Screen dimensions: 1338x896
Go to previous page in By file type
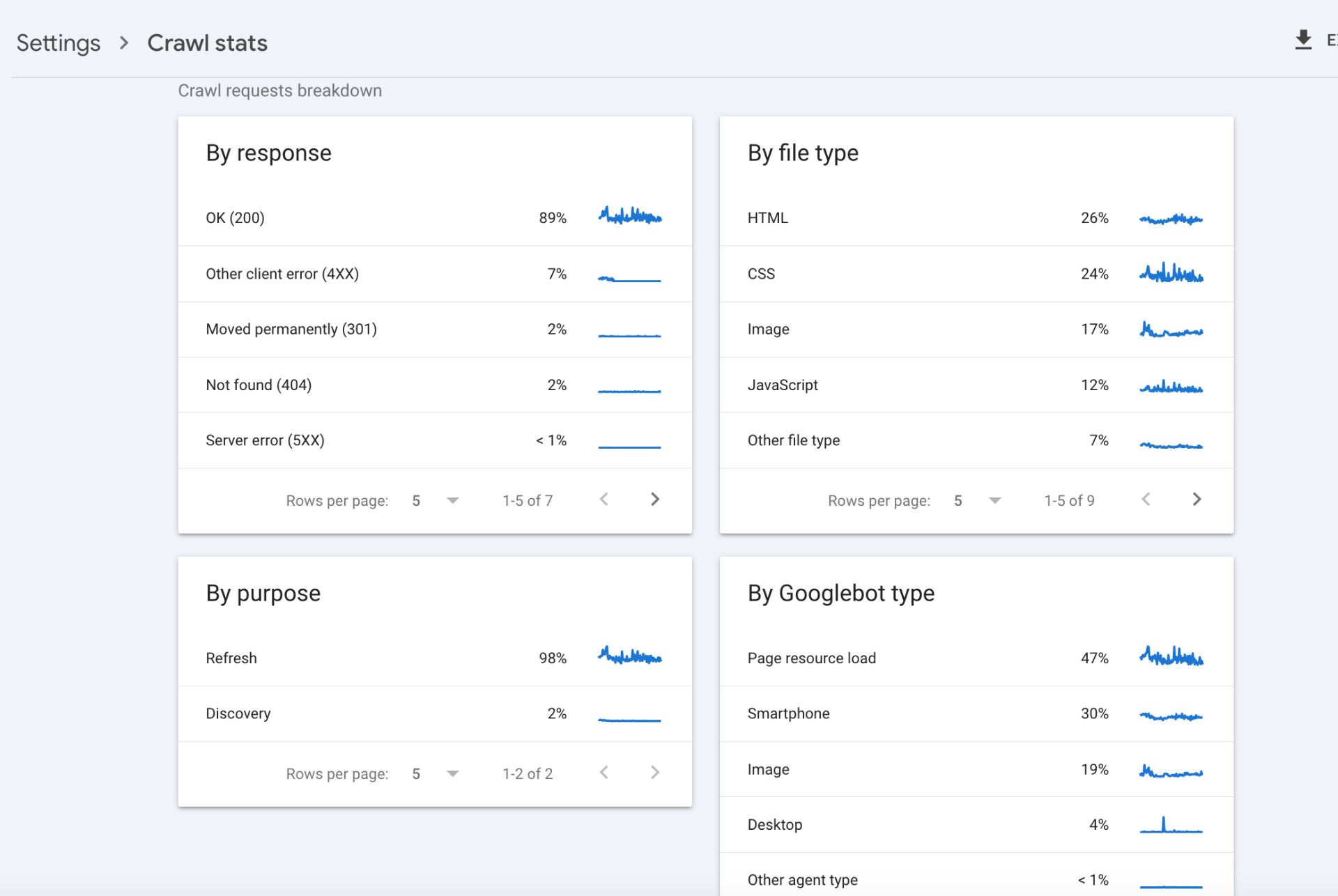[1146, 500]
